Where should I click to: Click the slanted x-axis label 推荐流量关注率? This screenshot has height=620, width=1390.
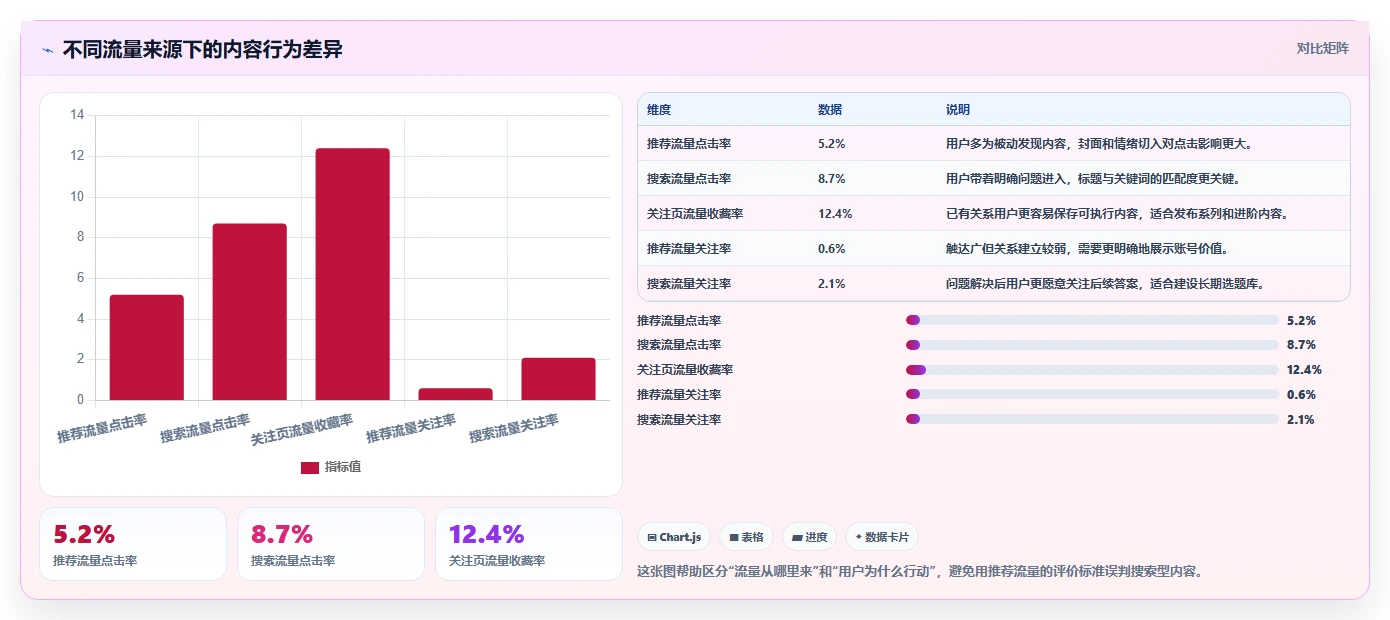coord(411,429)
